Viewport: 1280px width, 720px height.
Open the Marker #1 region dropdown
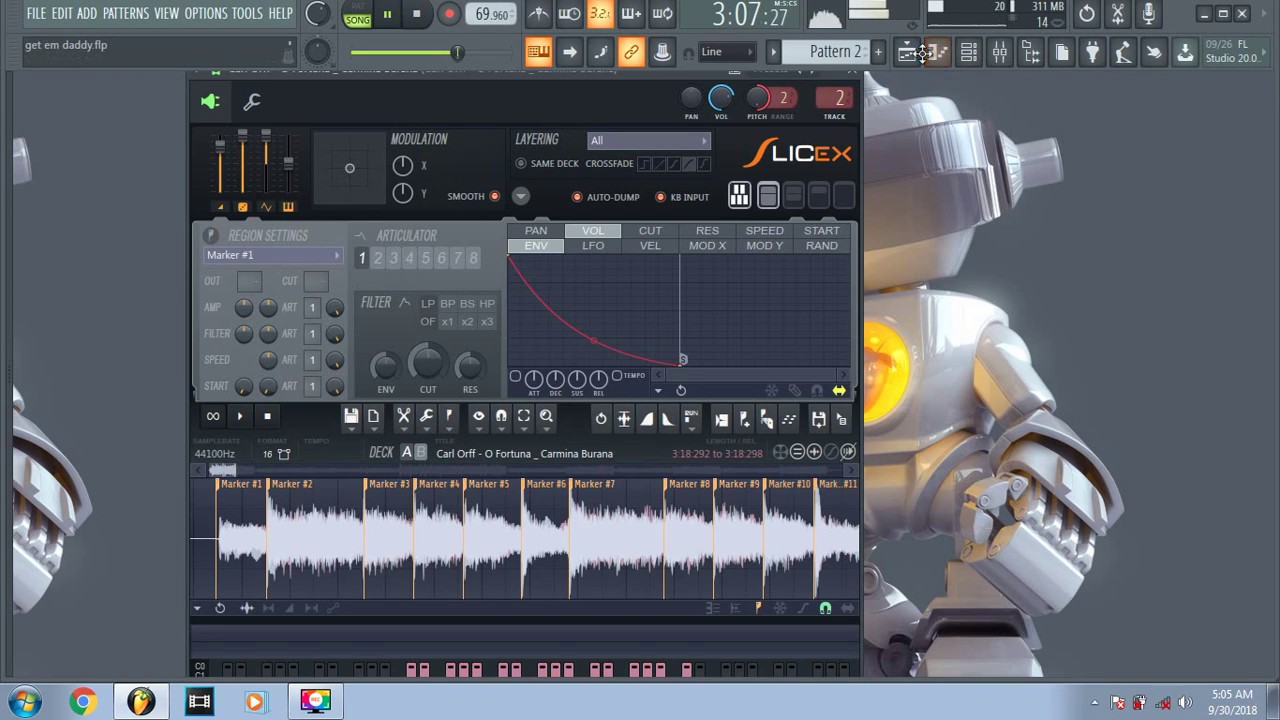[x=272, y=255]
